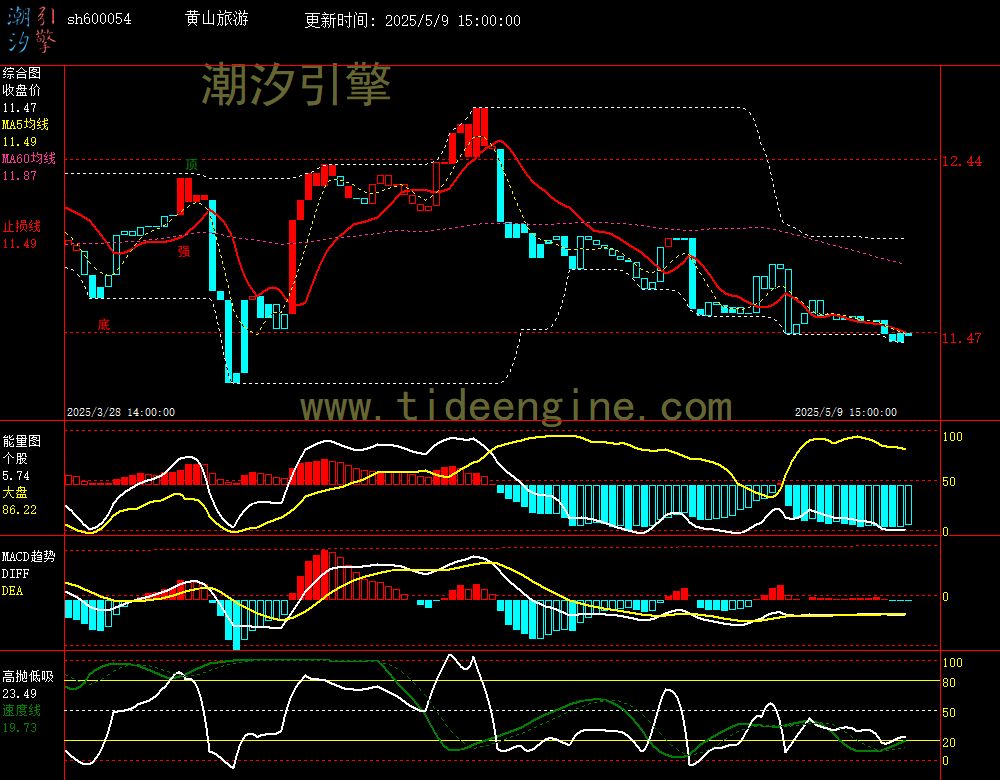Click the red 底 marker on the chart

(103, 325)
